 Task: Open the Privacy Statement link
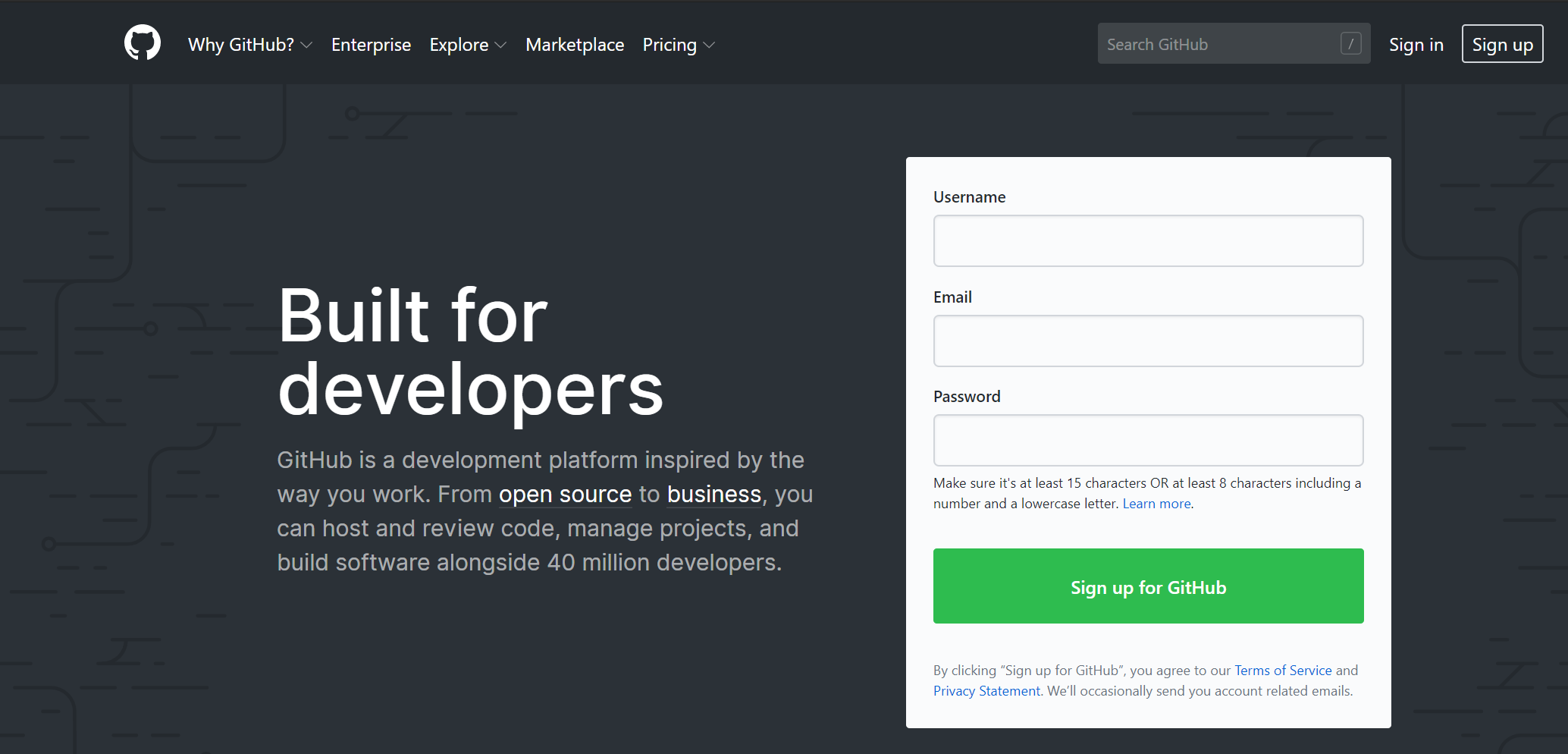(x=986, y=691)
